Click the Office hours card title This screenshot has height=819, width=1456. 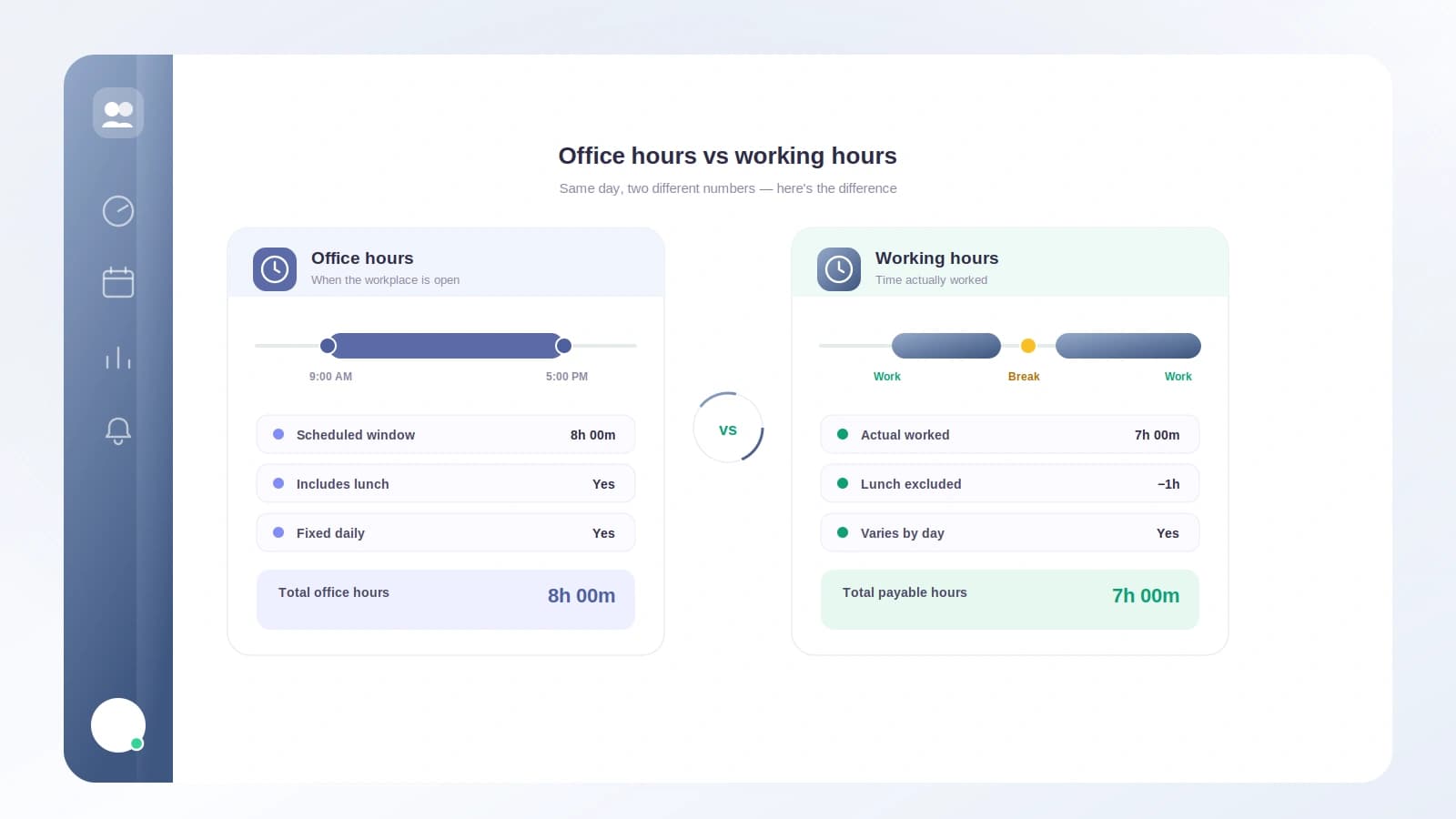[362, 258]
